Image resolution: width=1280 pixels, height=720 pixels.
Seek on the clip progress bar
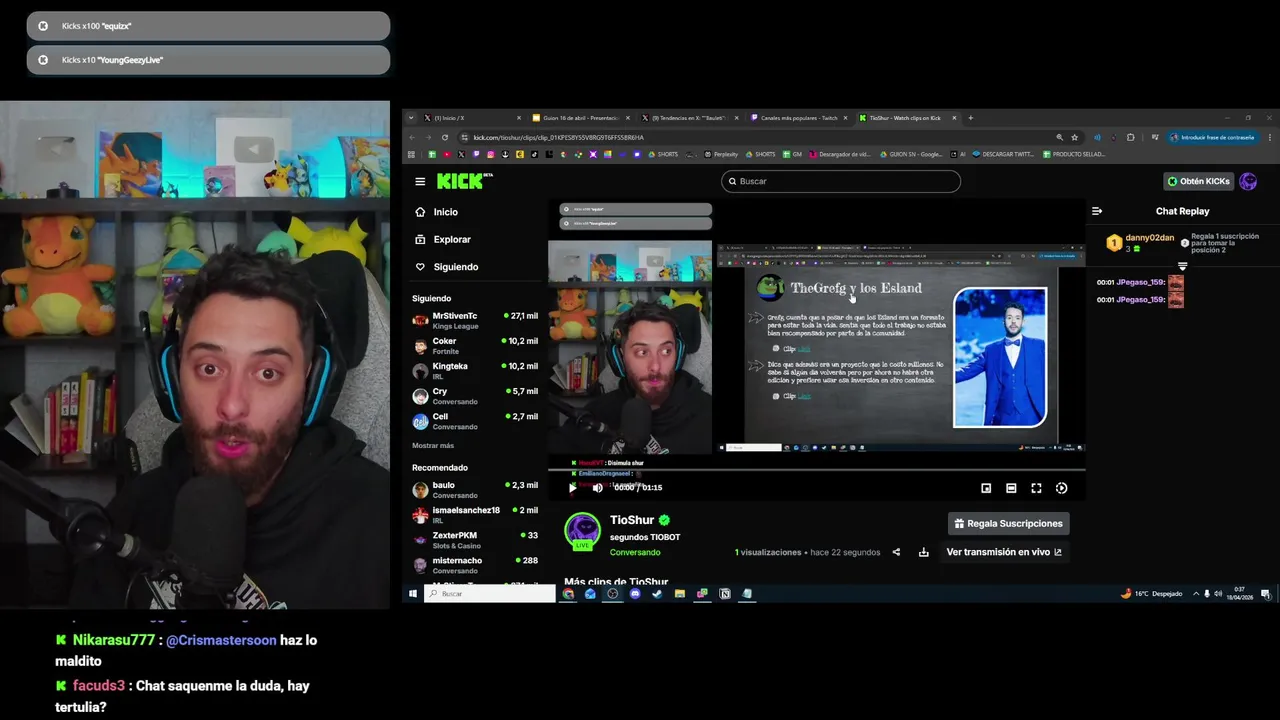click(816, 470)
